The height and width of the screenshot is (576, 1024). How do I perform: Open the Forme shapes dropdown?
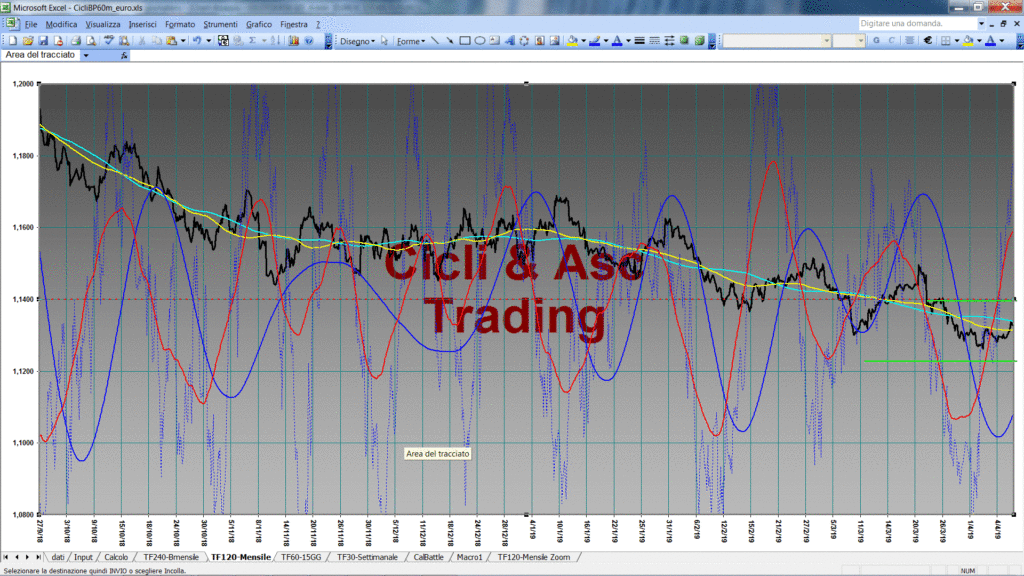click(x=411, y=41)
